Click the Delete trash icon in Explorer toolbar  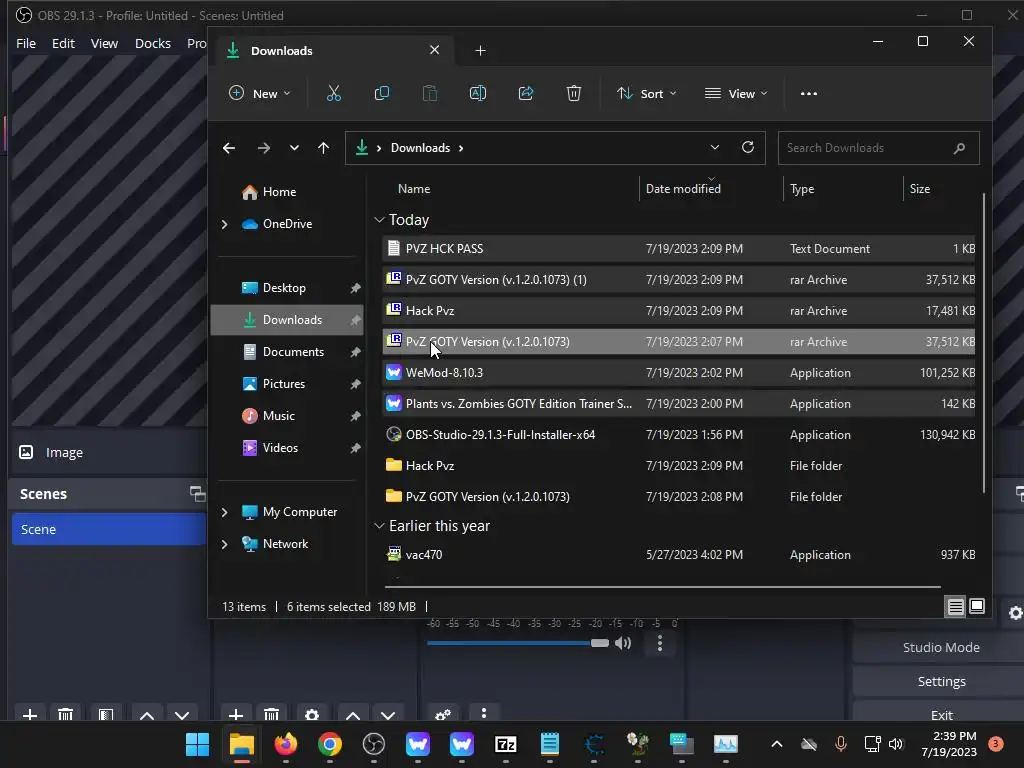573,93
